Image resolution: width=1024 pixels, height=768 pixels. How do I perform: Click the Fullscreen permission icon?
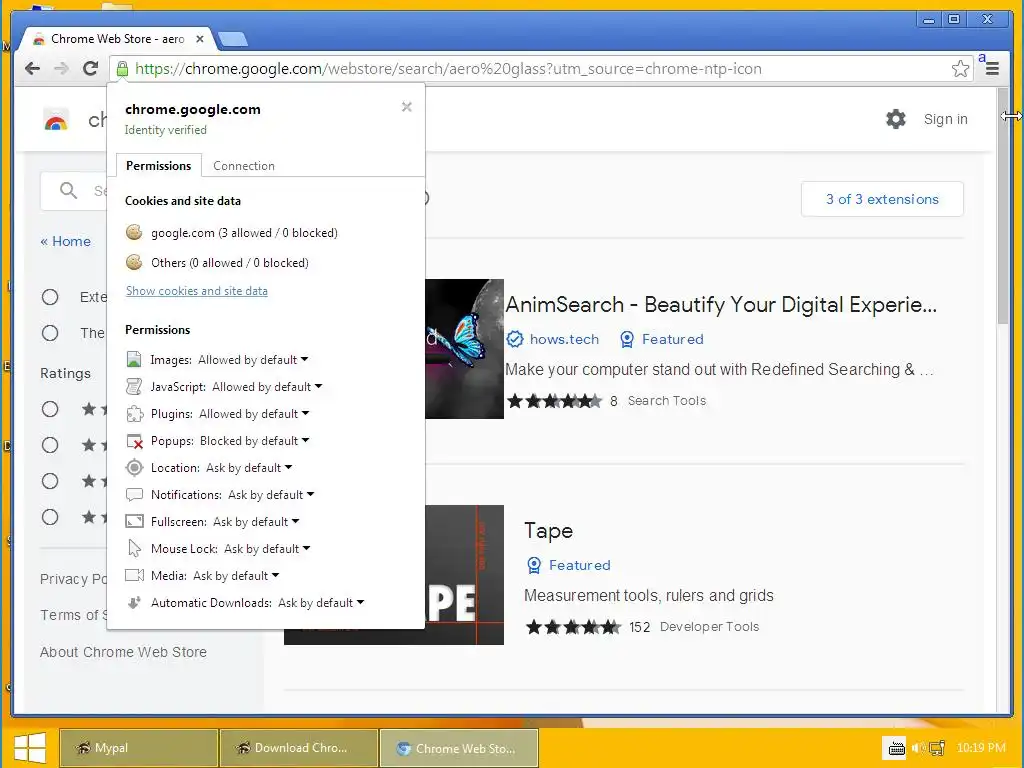tap(134, 521)
